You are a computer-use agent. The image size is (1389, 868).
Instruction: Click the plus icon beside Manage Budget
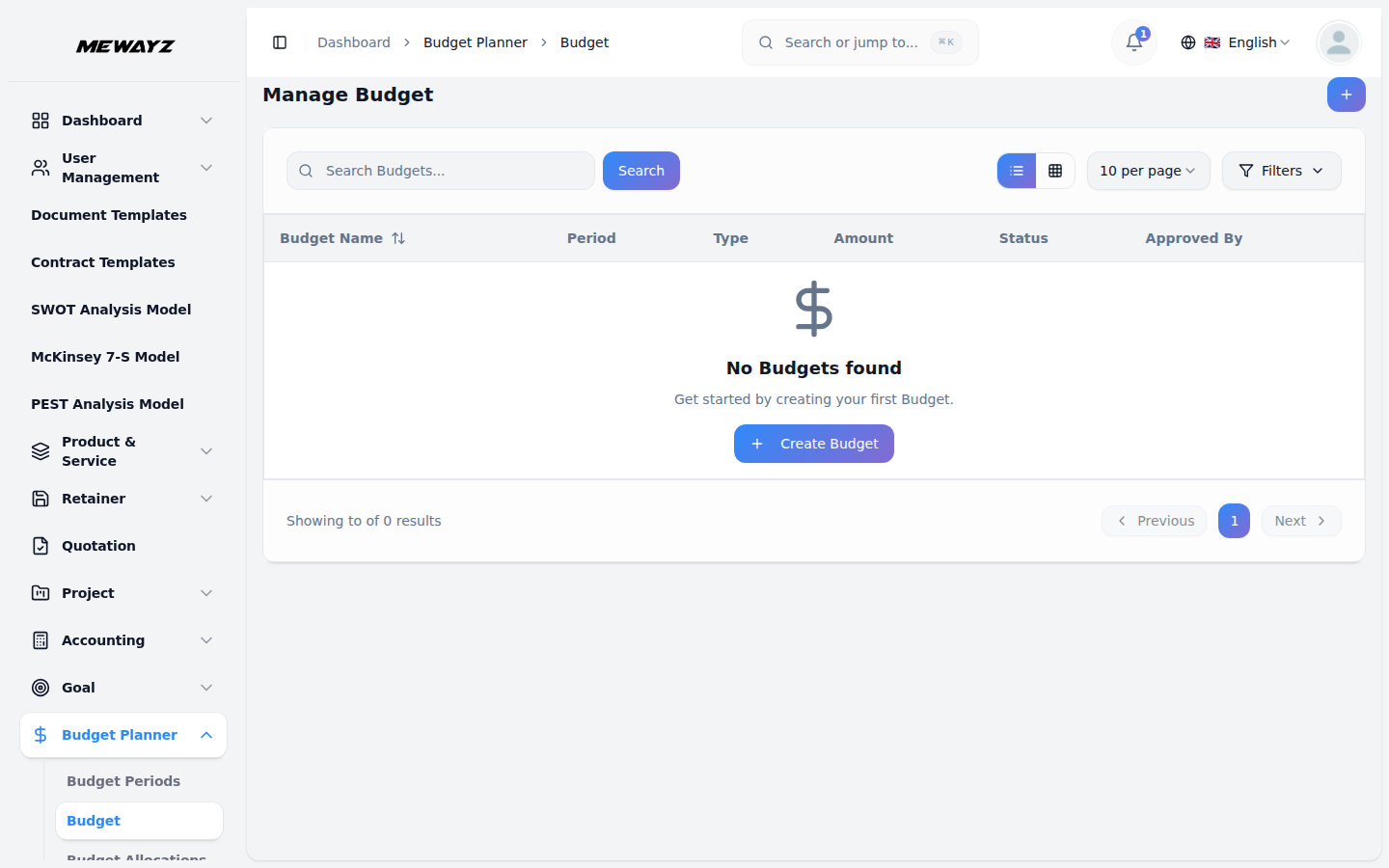pos(1346,95)
